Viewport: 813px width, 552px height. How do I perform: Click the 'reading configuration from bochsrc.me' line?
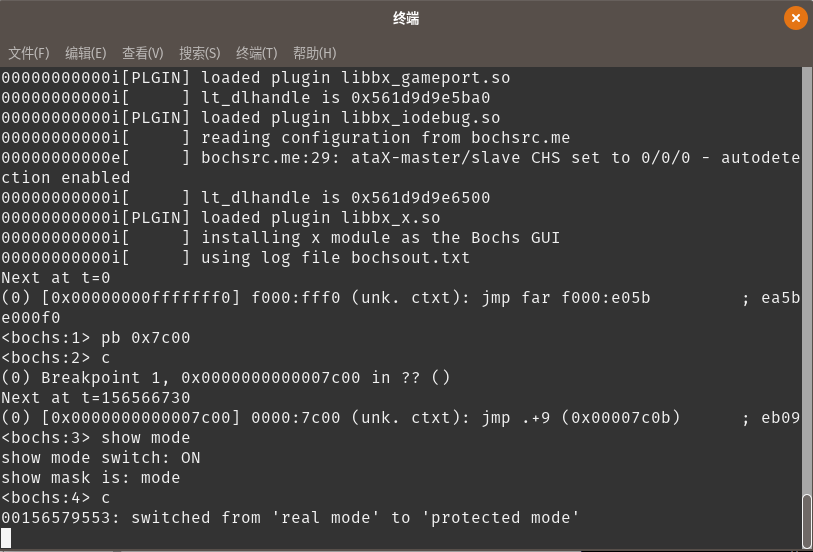pyautogui.click(x=385, y=138)
